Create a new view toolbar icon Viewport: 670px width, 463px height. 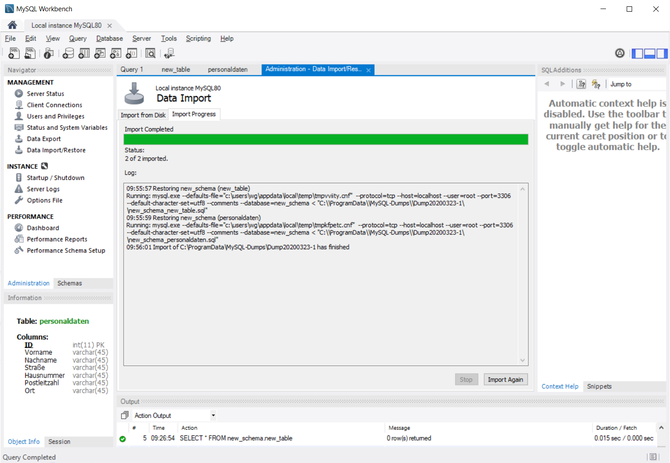click(x=100, y=53)
